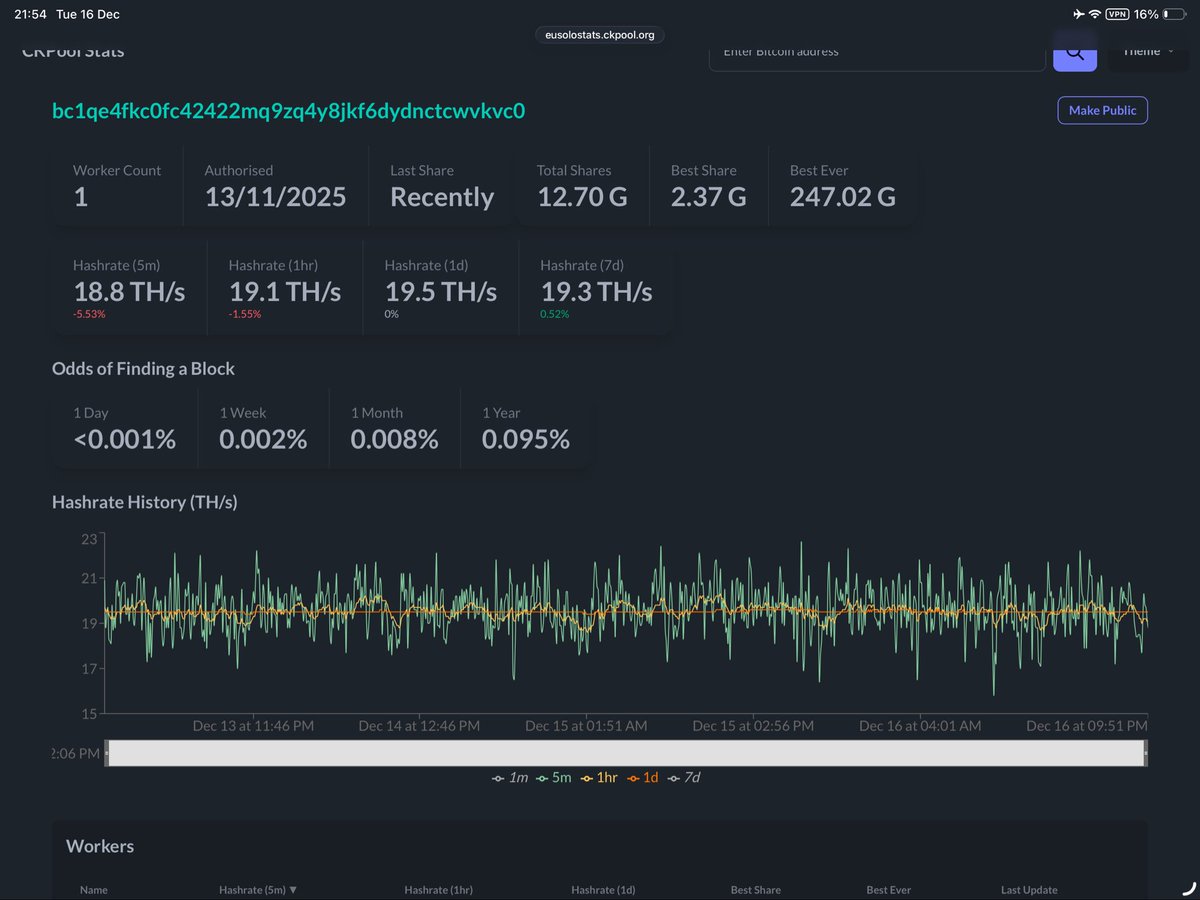The width and height of the screenshot is (1200, 900).
Task: Click the 19.5 TH/s 1d hashrate
Action: (x=441, y=292)
